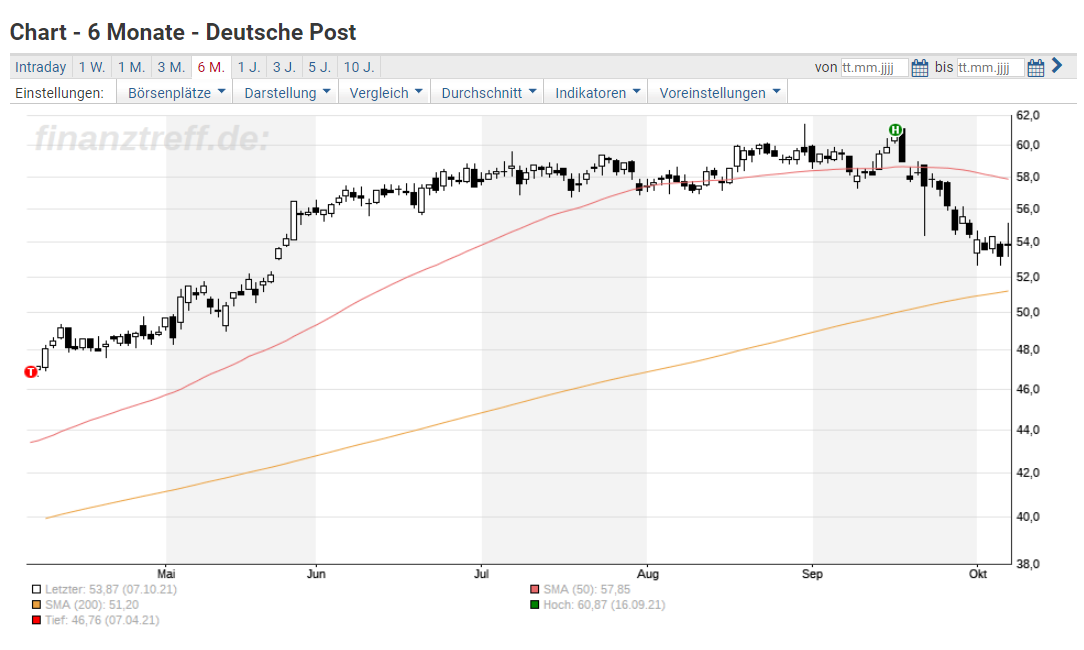Click the 'Letzter: 53,87 (07.10.21)' legend text
Screen dimensions: 1084x650
111,590
